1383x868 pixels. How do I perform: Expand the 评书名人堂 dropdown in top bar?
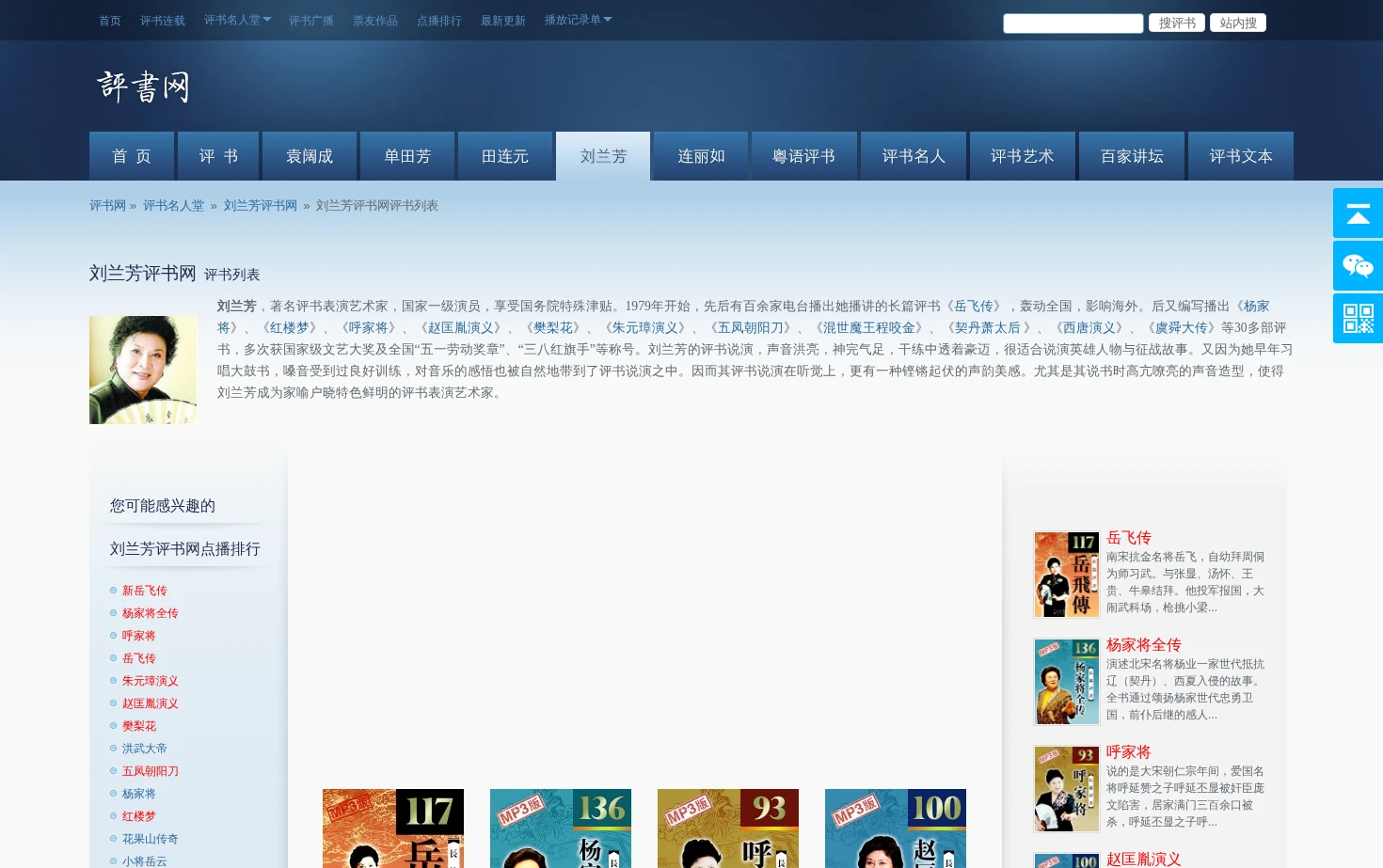pyautogui.click(x=237, y=20)
